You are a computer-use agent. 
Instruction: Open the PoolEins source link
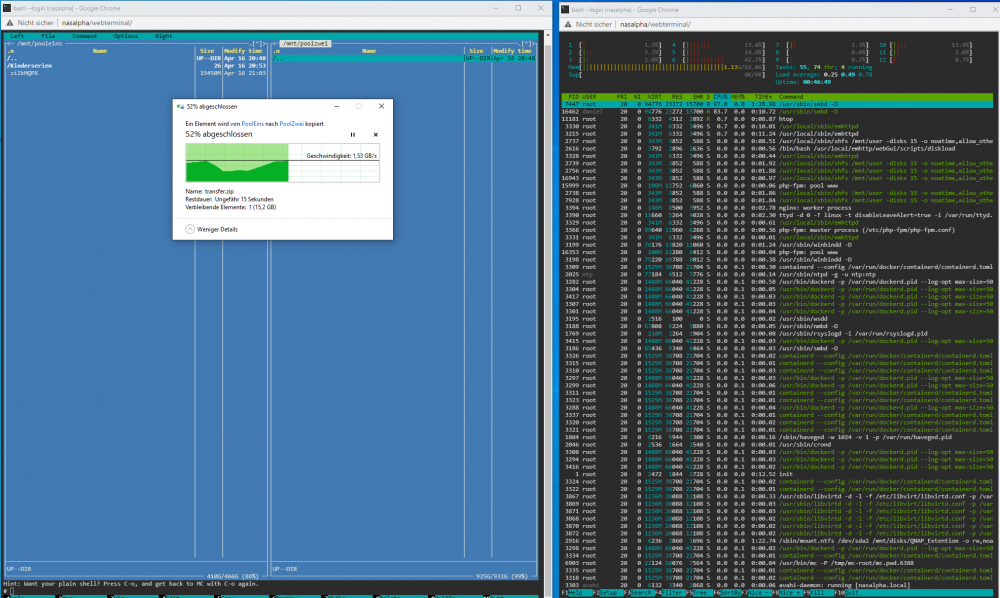click(x=253, y=124)
